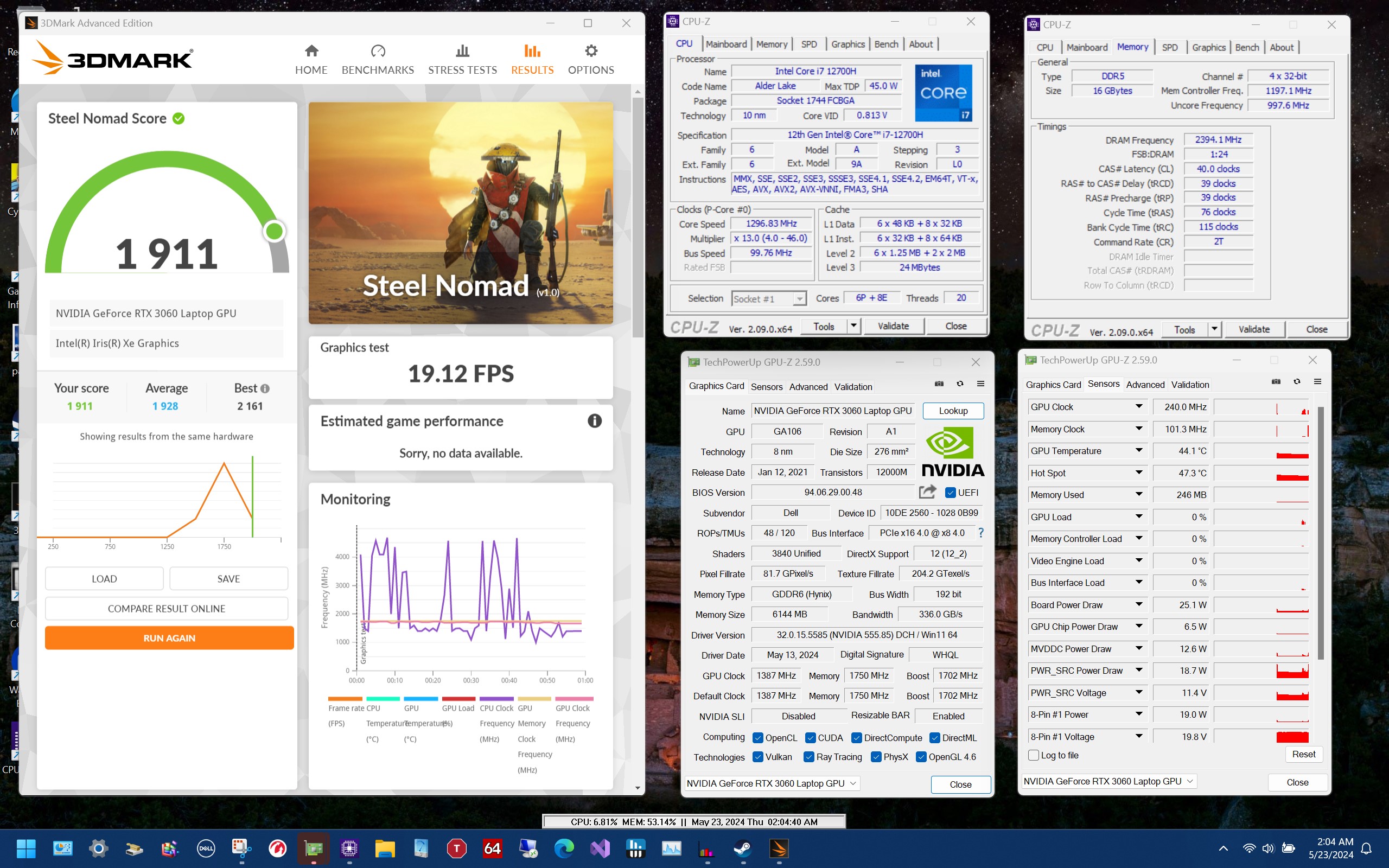
Task: Open the 3DMark BENCHMARKS section
Action: point(378,60)
